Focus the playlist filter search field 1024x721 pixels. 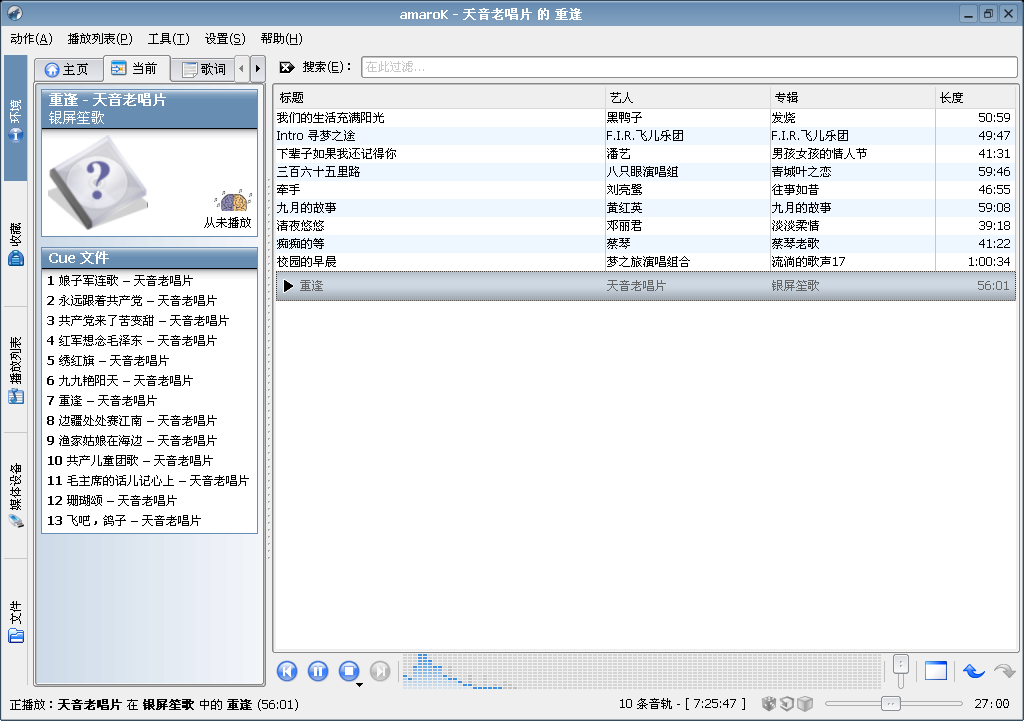pos(689,67)
